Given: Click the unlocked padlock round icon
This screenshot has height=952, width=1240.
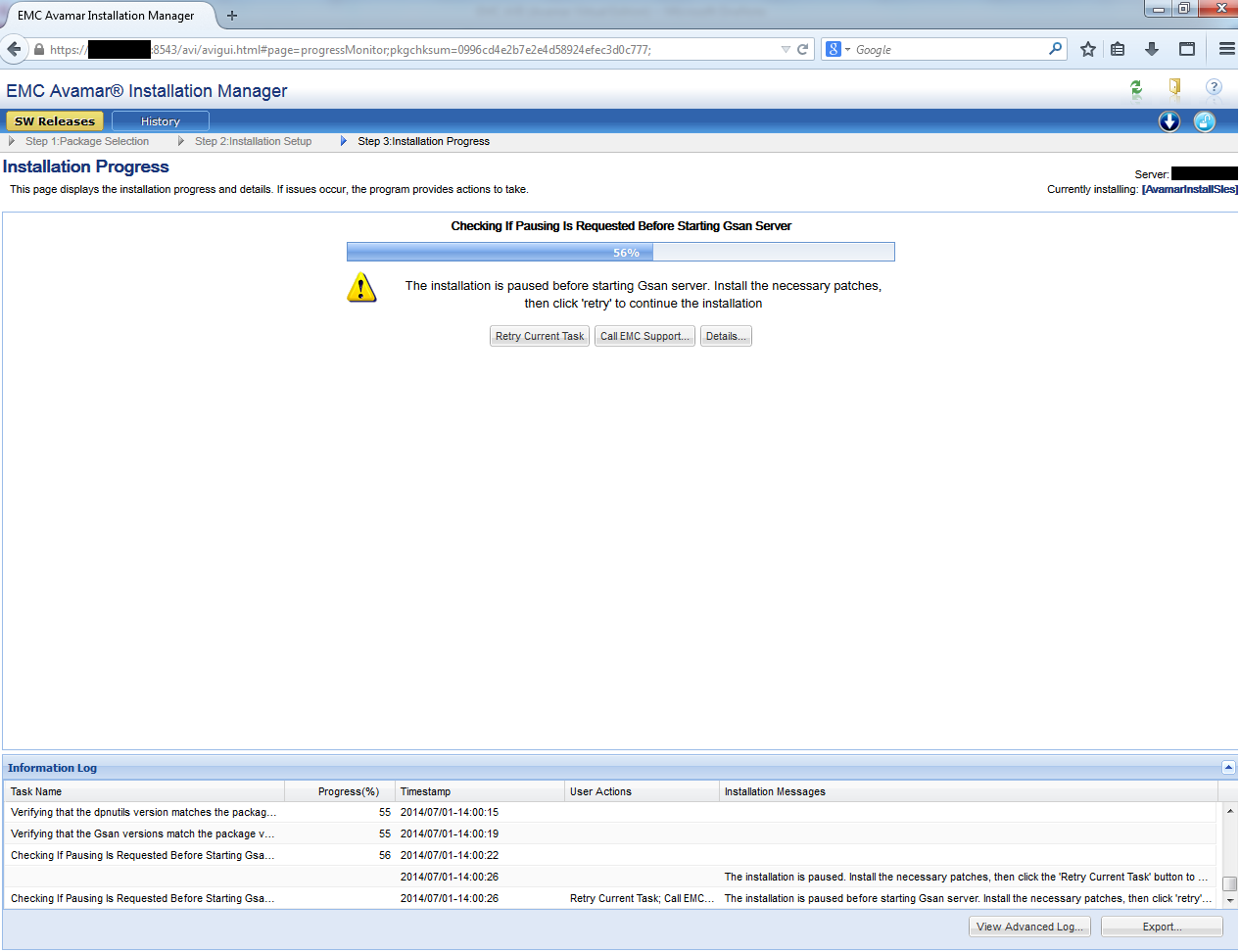Looking at the screenshot, I should tap(1205, 121).
